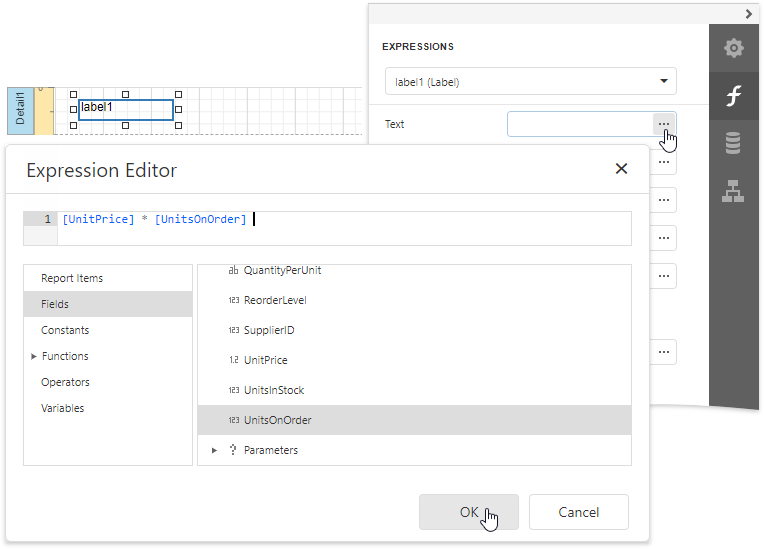Image resolution: width=764 pixels, height=549 pixels.
Task: Pick the UnitPrice field
Action: point(265,360)
